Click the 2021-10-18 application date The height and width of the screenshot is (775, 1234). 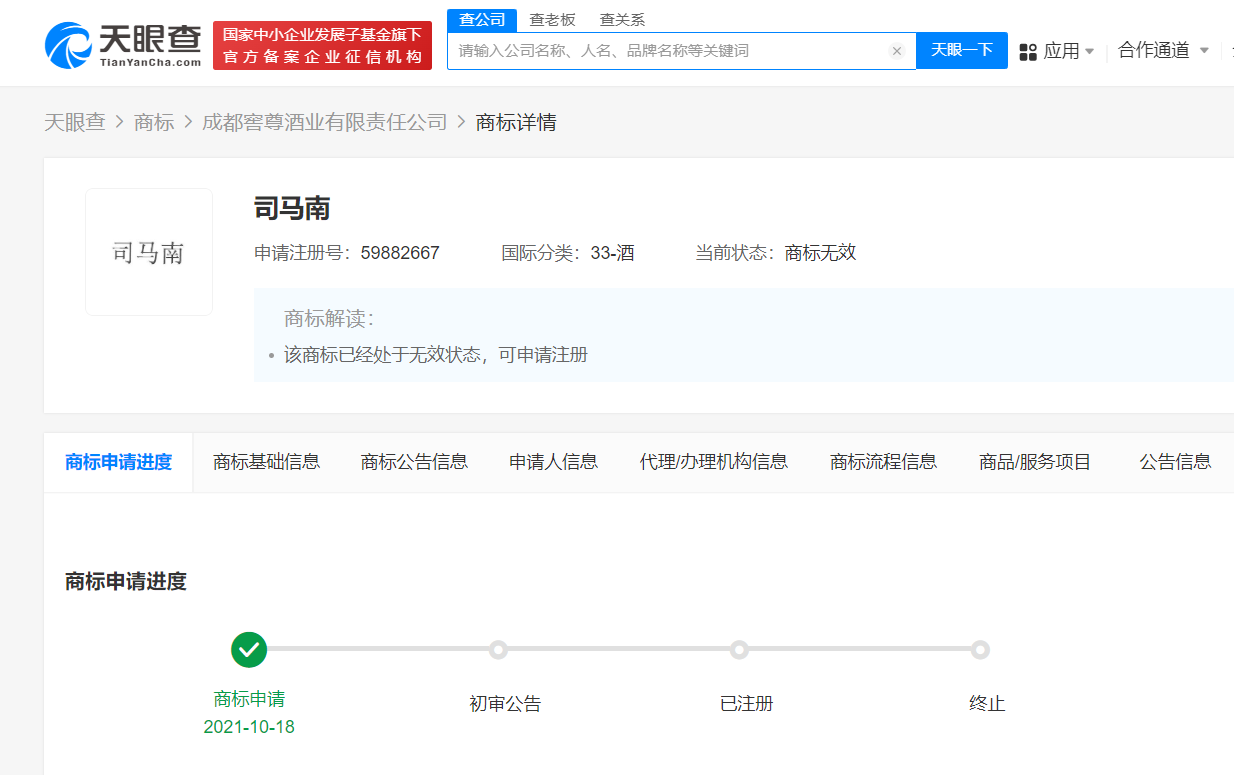coord(249,727)
